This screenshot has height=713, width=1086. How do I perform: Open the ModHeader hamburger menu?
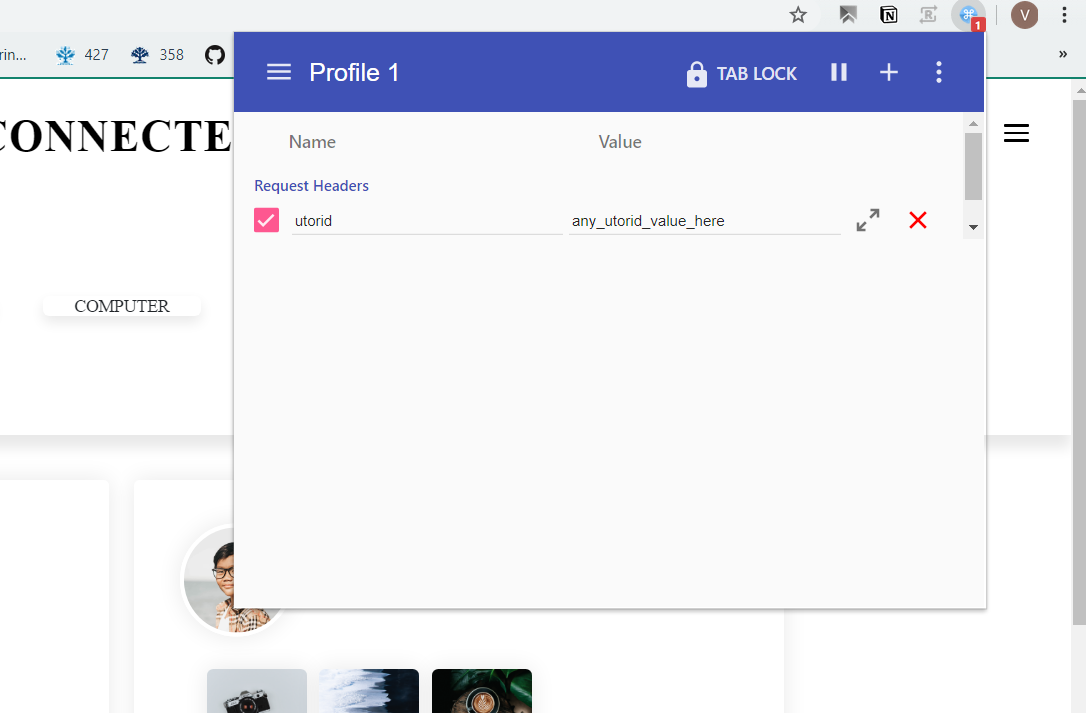point(278,72)
